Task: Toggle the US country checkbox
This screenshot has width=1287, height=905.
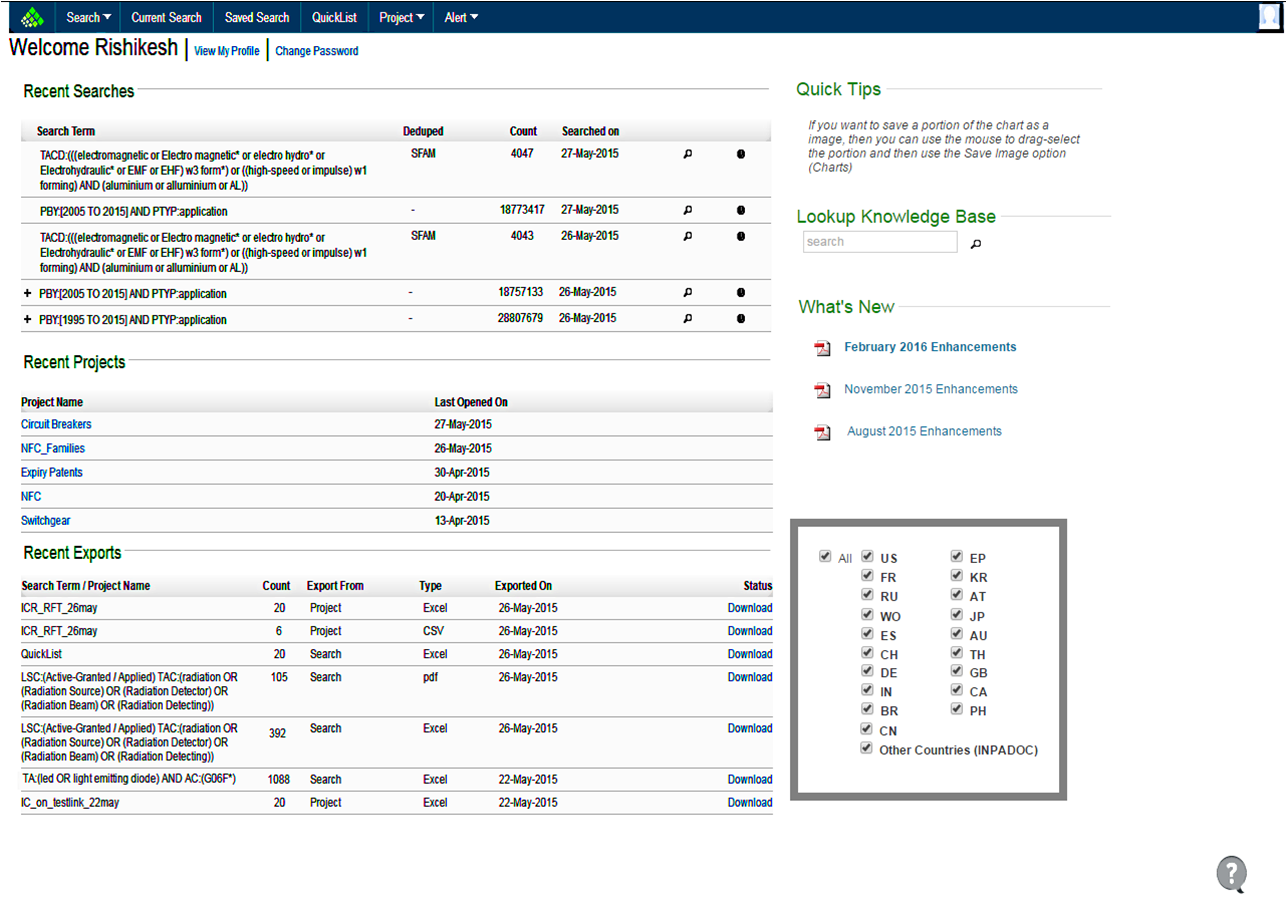Action: (x=867, y=557)
